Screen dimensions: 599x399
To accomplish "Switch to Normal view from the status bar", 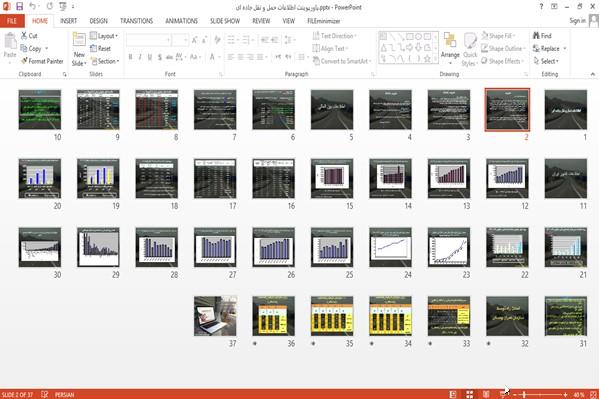I will coord(453,394).
